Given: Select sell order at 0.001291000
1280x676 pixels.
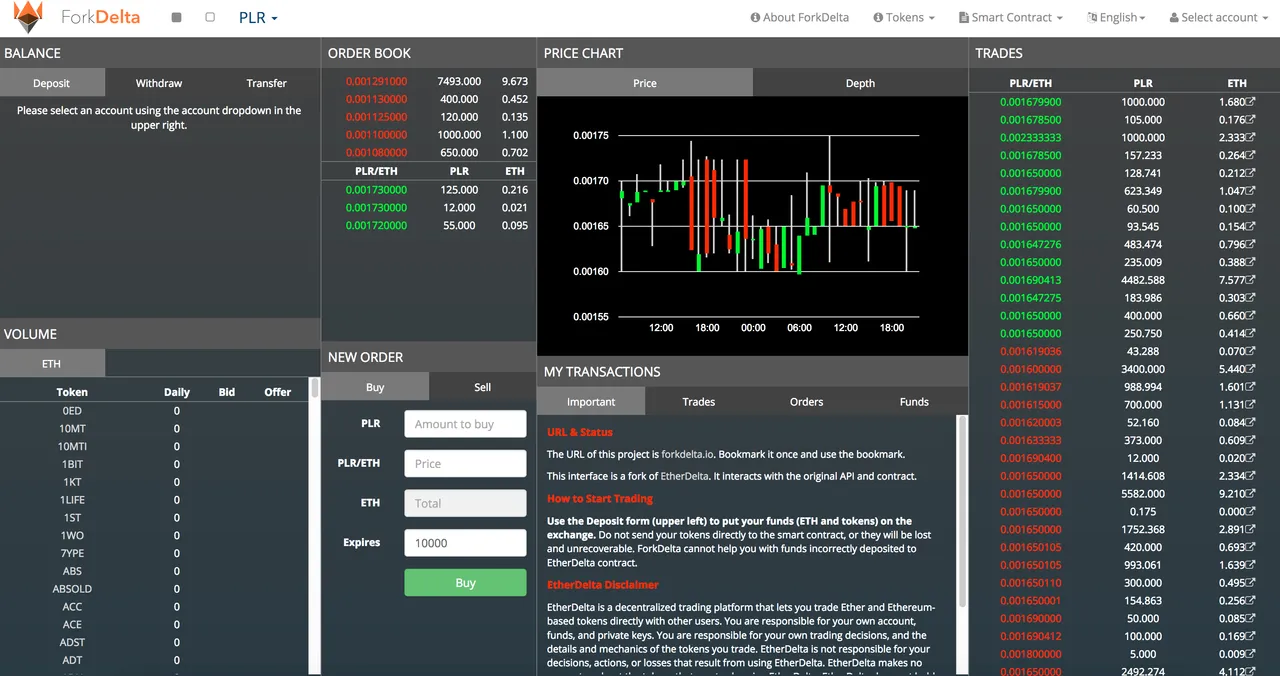Looking at the screenshot, I should point(429,81).
